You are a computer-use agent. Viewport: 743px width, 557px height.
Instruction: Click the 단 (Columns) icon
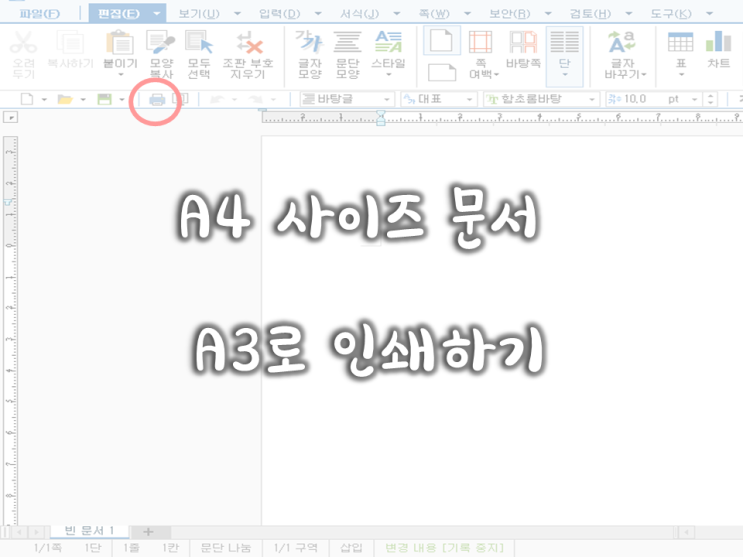tap(564, 42)
